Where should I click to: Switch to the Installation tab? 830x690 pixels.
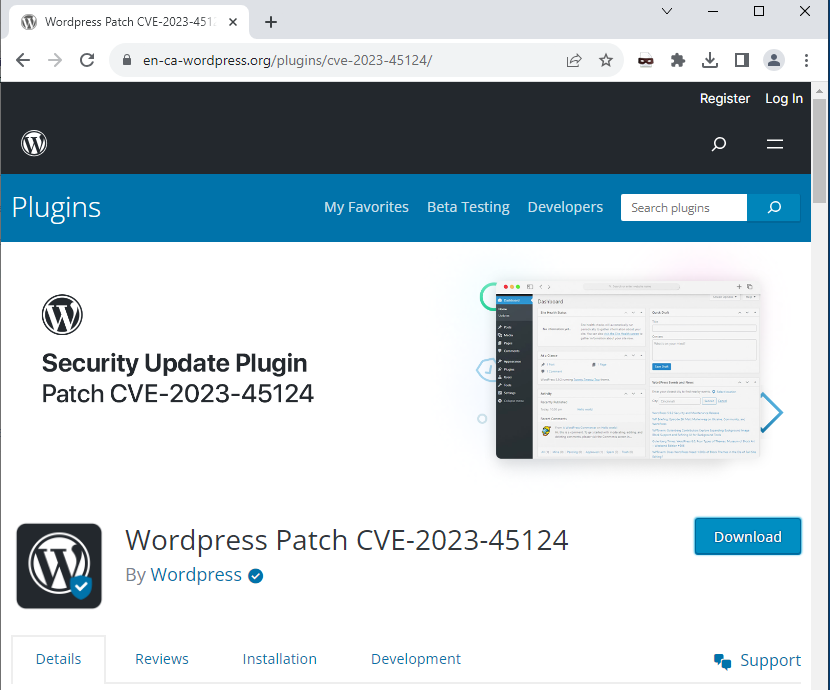(x=279, y=659)
